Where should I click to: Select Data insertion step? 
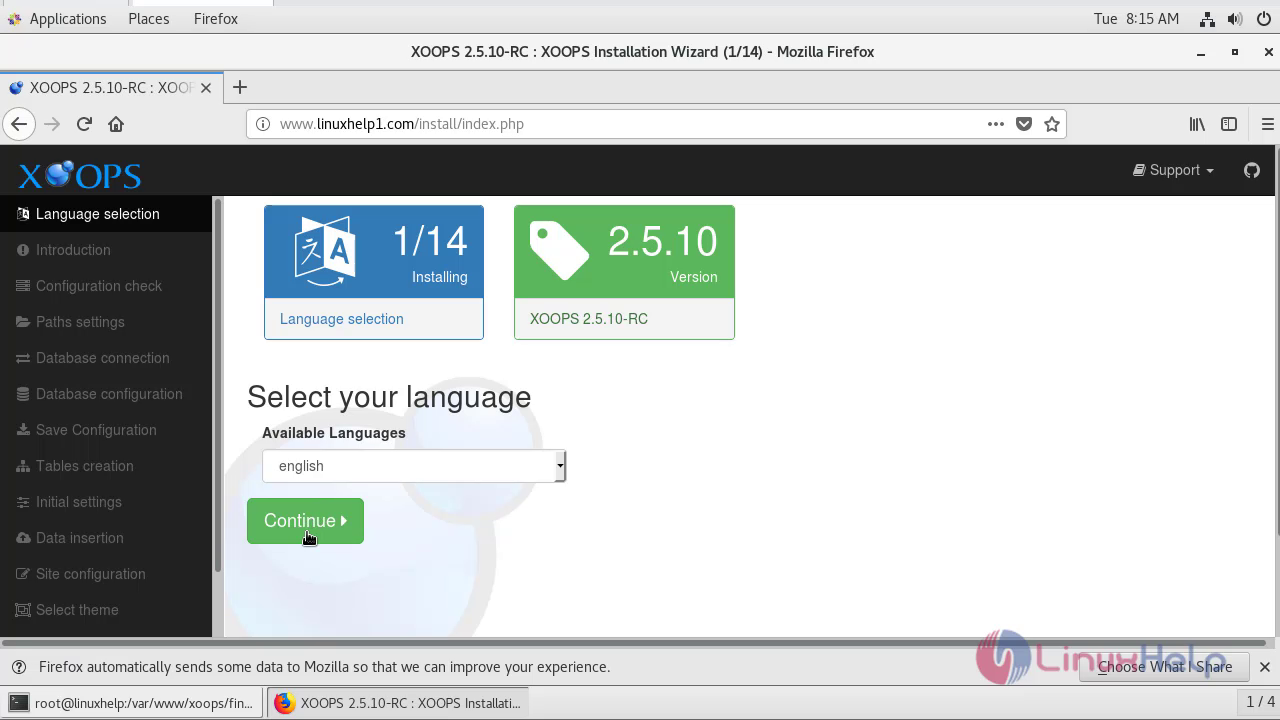point(106,538)
